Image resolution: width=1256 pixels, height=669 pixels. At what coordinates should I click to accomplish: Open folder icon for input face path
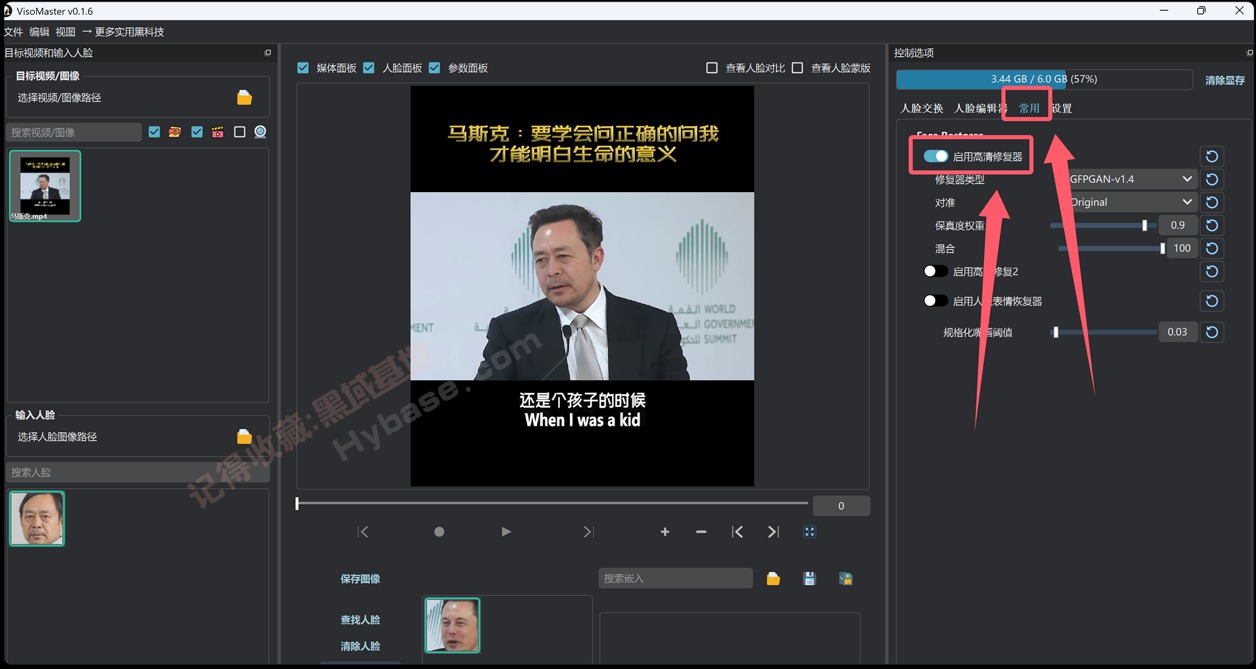click(244, 436)
